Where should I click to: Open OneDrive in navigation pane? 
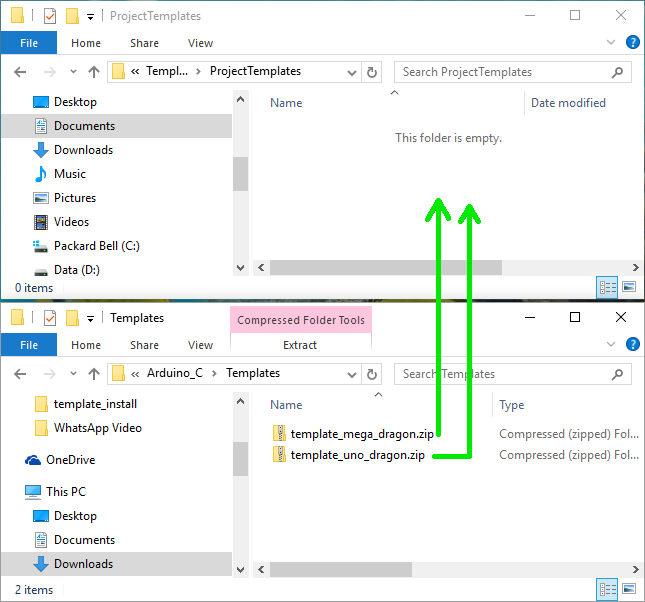coord(70,460)
